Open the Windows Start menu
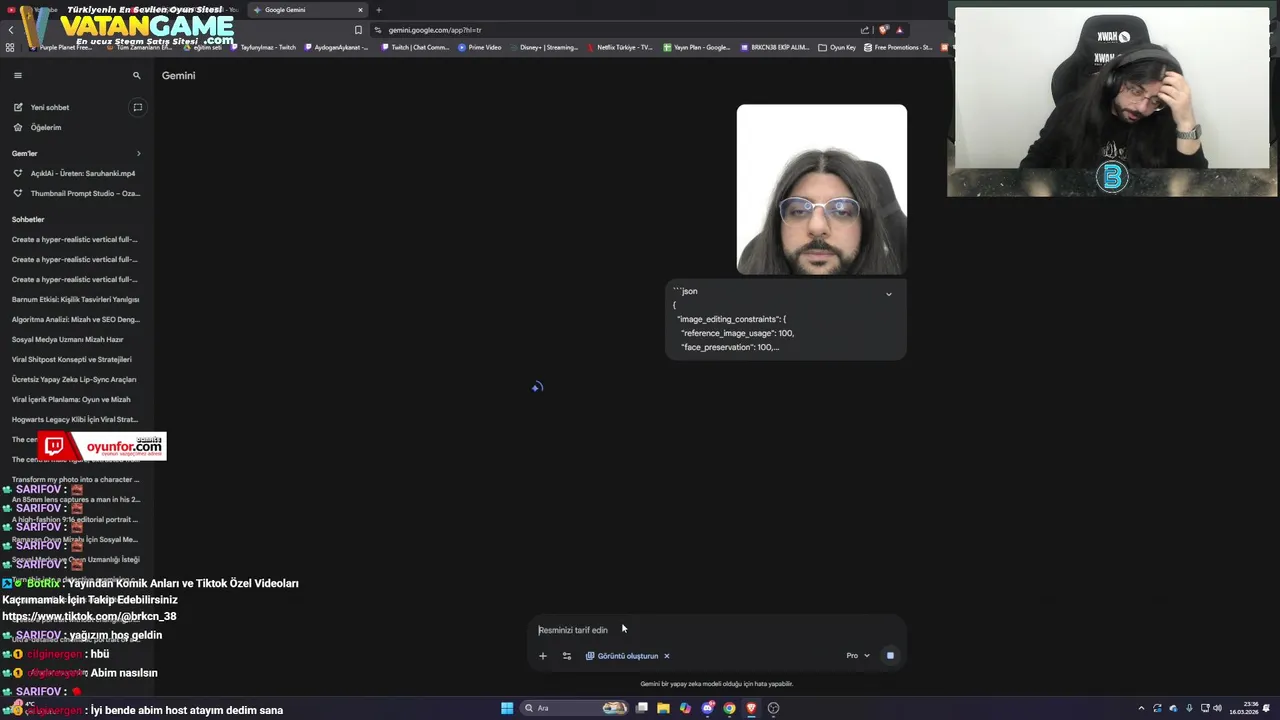 507,708
